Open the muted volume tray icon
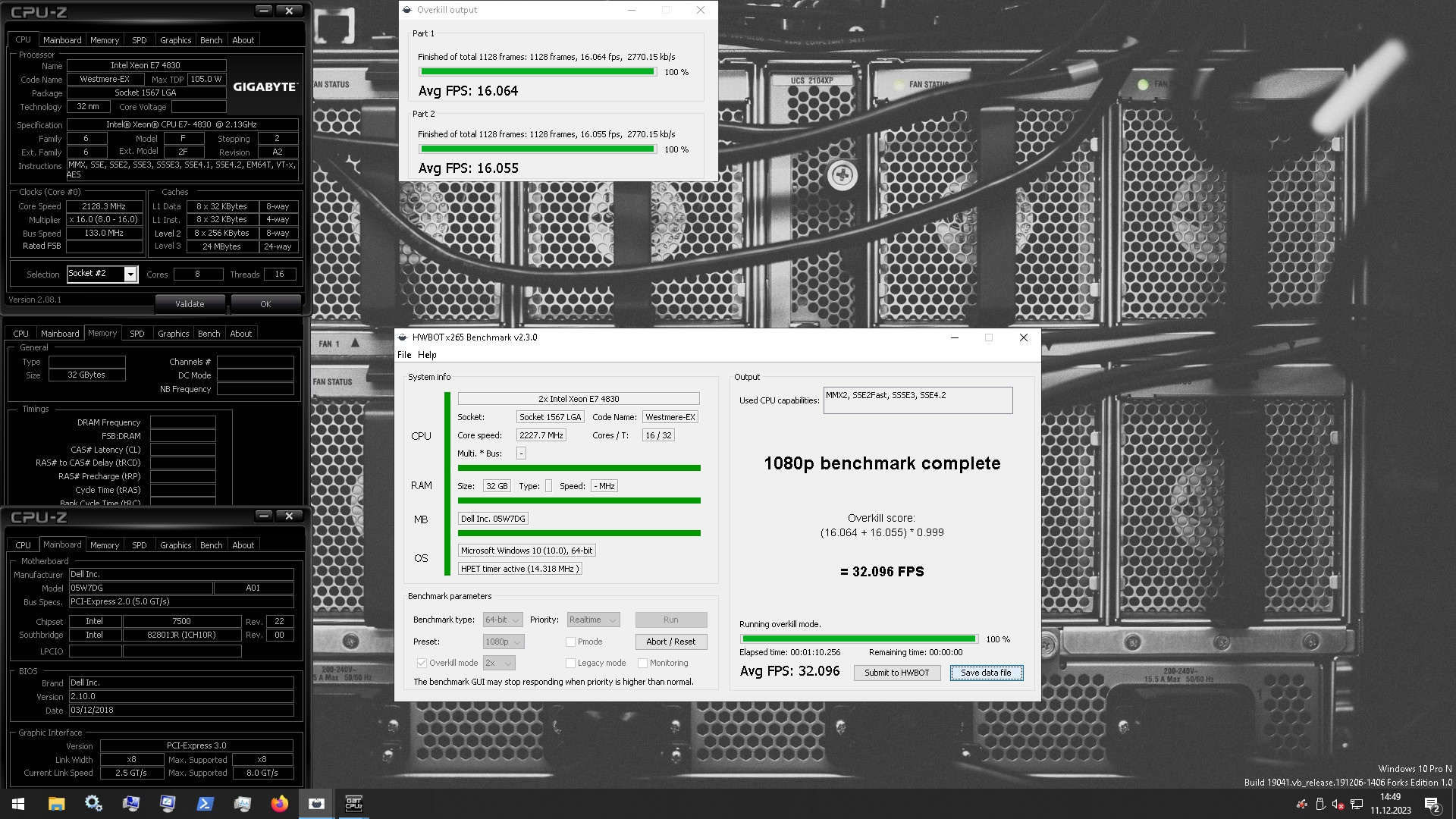The width and height of the screenshot is (1456, 819). click(x=1338, y=804)
